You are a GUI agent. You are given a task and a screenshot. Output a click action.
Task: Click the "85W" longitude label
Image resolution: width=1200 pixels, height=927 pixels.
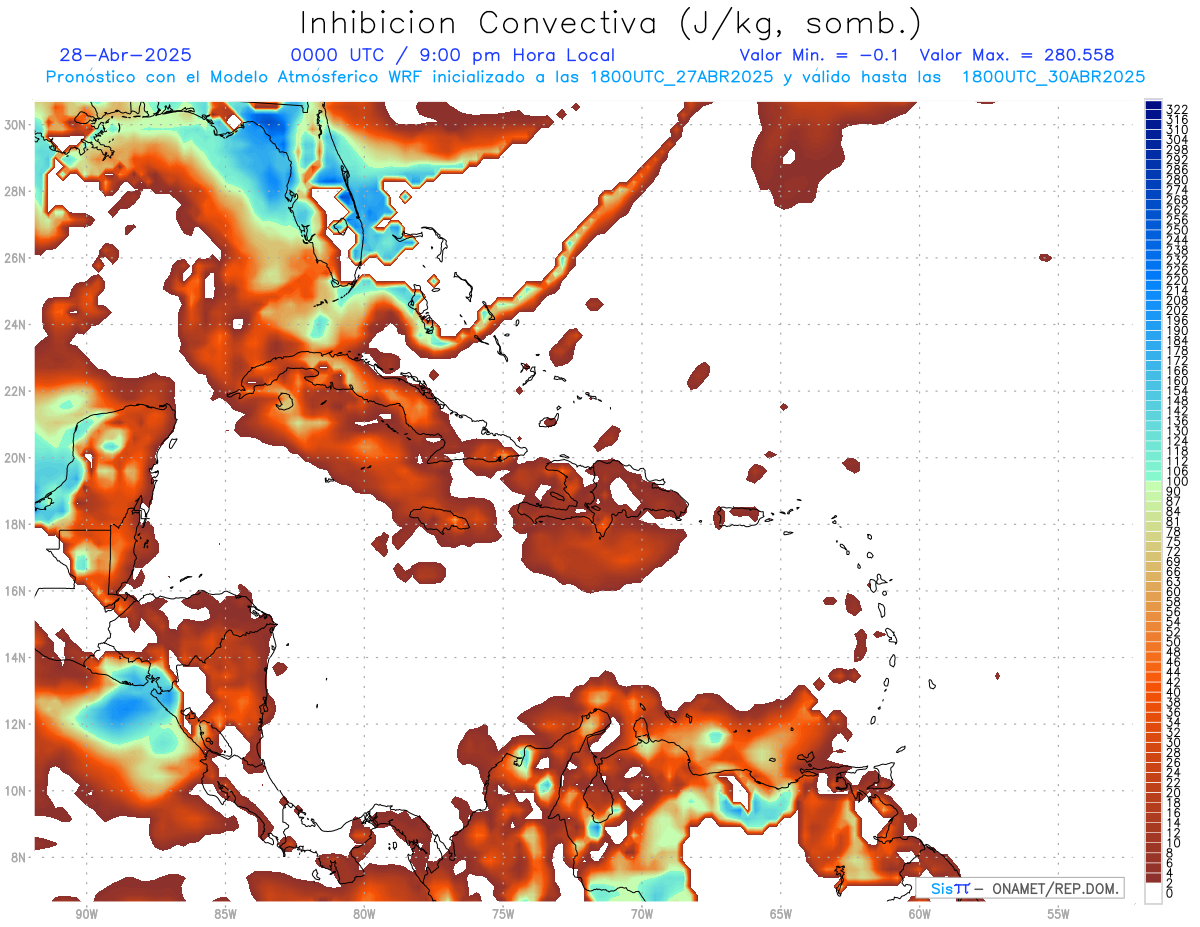pyautogui.click(x=224, y=914)
